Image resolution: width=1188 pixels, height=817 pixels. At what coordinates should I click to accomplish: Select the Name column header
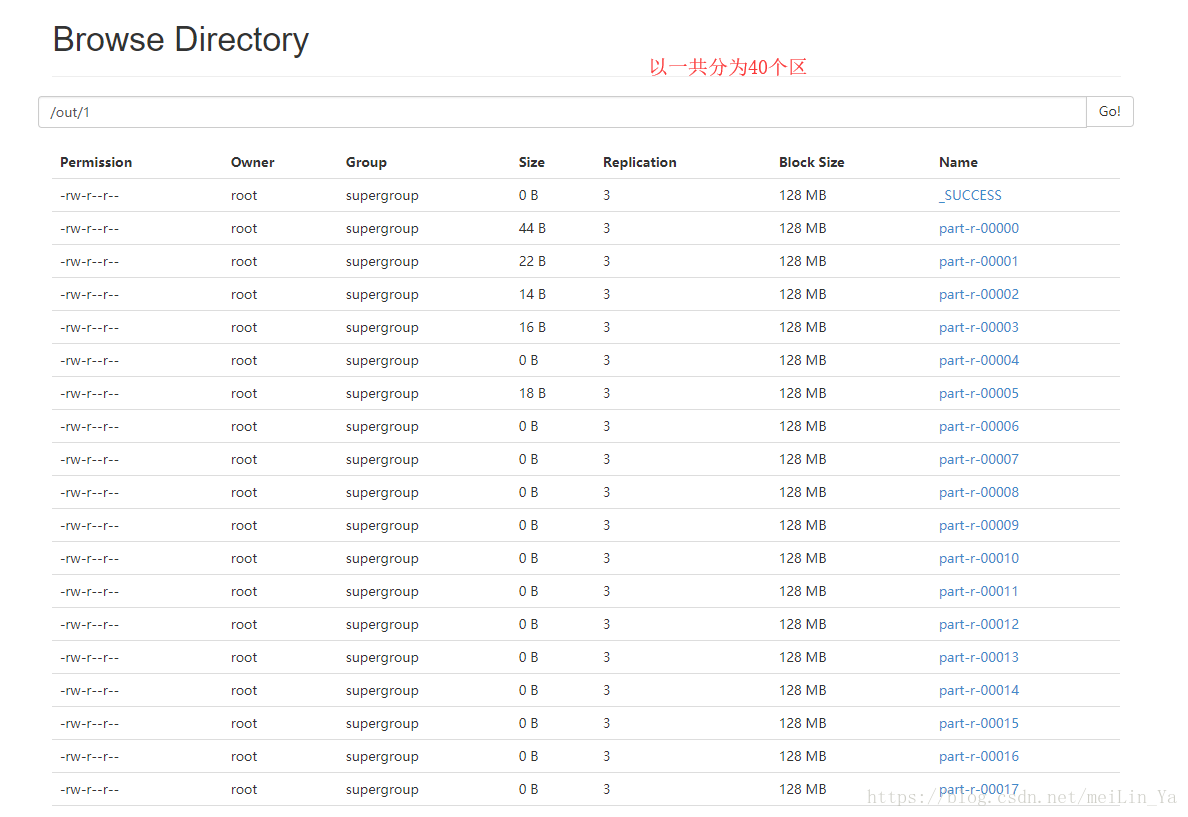pyautogui.click(x=958, y=162)
